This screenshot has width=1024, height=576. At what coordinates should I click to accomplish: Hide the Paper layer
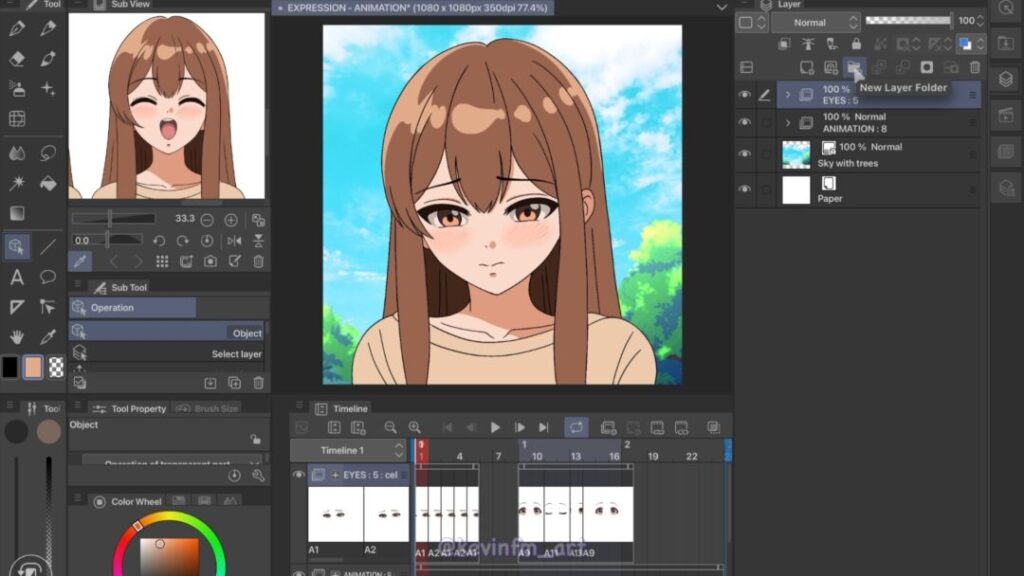pyautogui.click(x=744, y=189)
